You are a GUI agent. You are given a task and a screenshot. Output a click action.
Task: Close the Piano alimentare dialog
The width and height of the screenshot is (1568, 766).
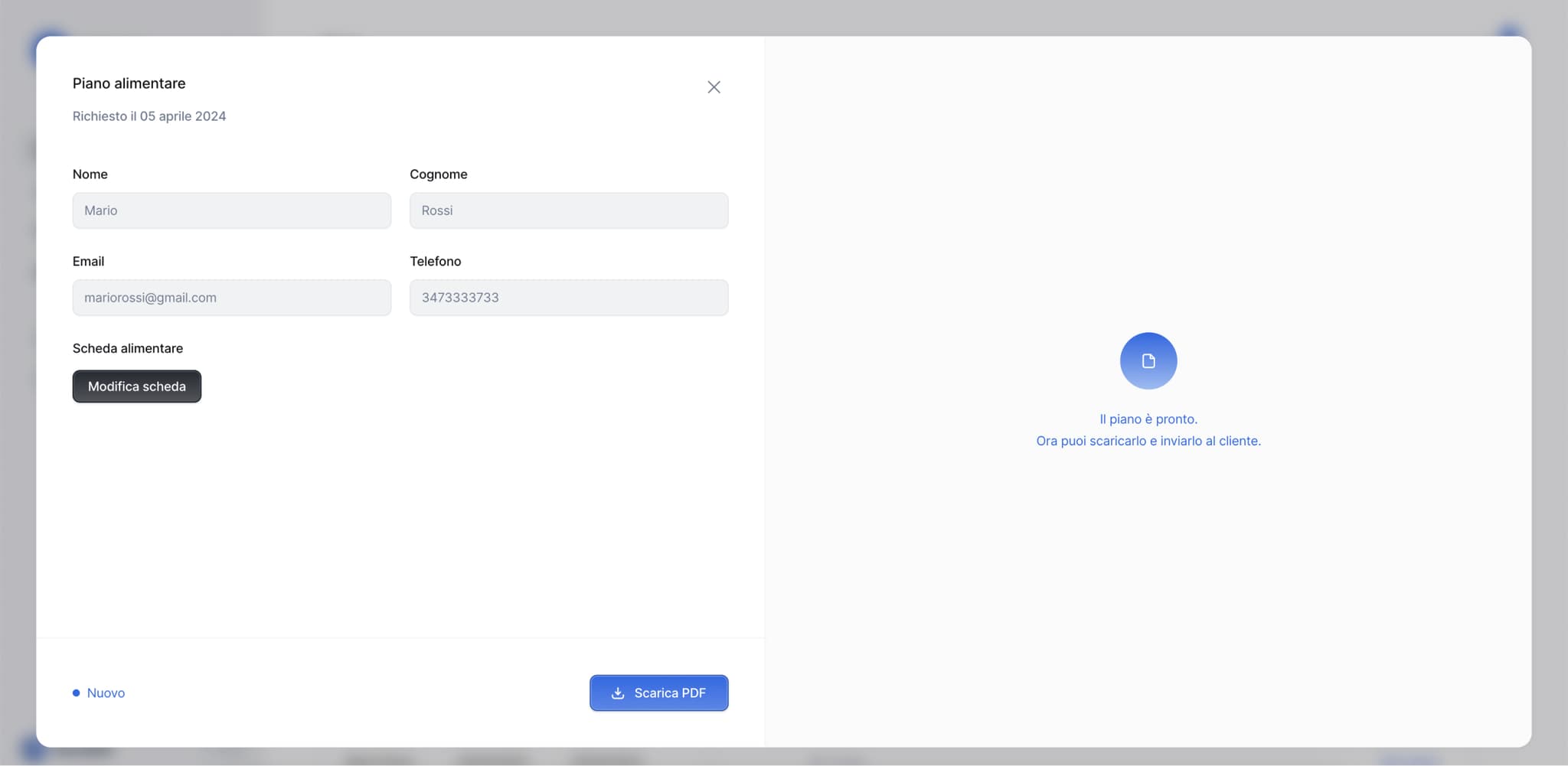[x=714, y=87]
